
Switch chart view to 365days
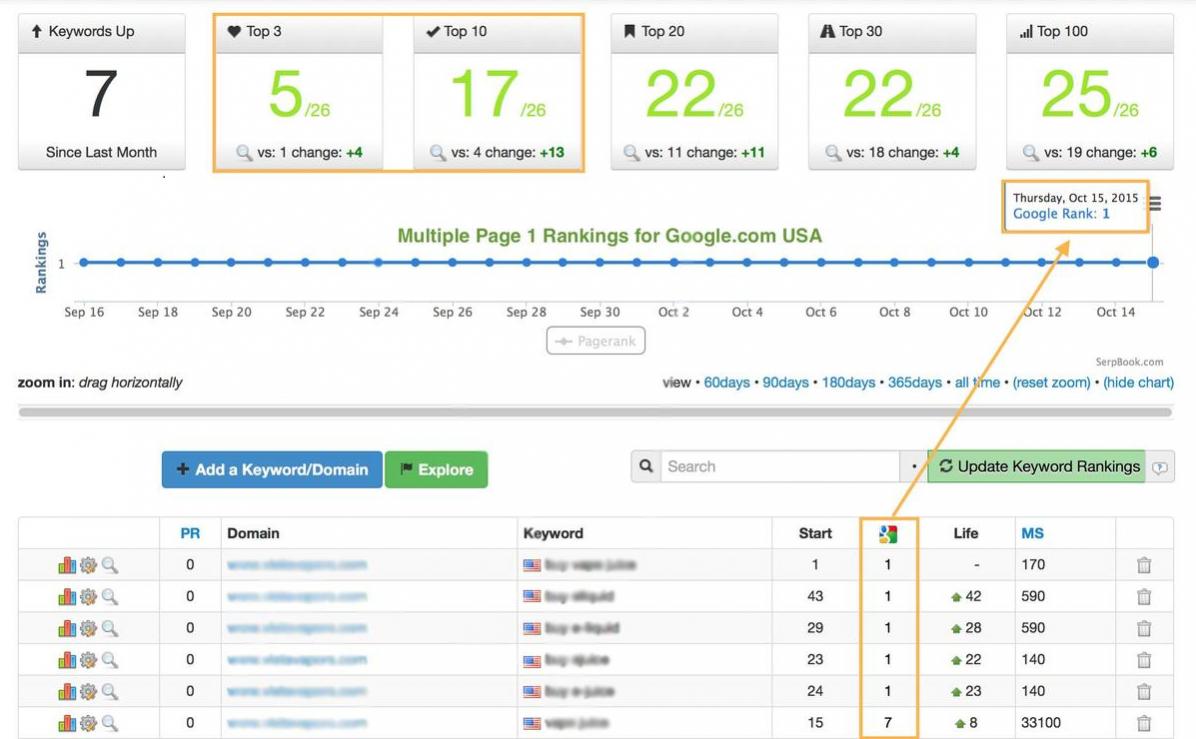point(915,383)
